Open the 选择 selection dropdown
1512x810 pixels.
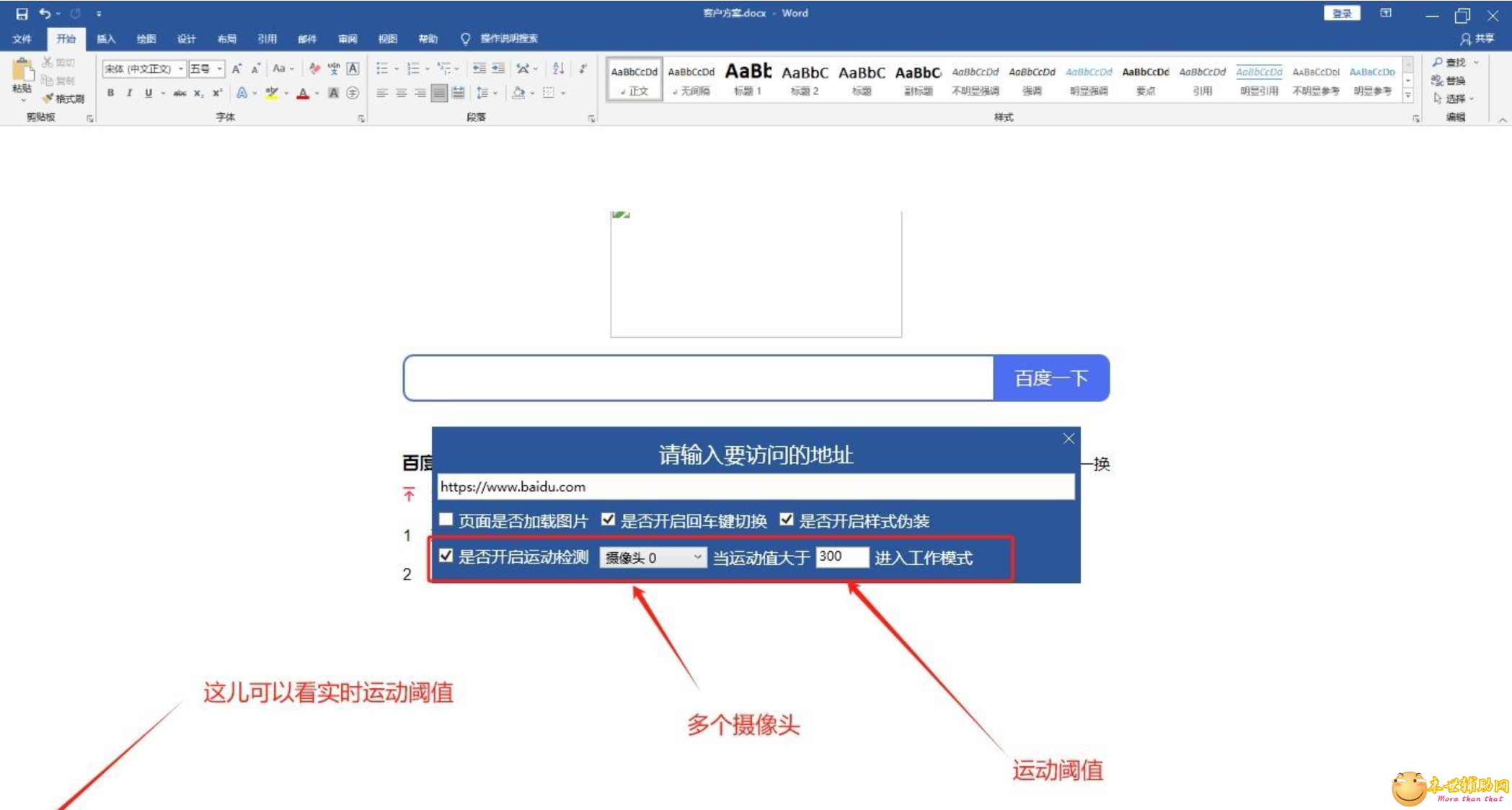click(x=1453, y=99)
